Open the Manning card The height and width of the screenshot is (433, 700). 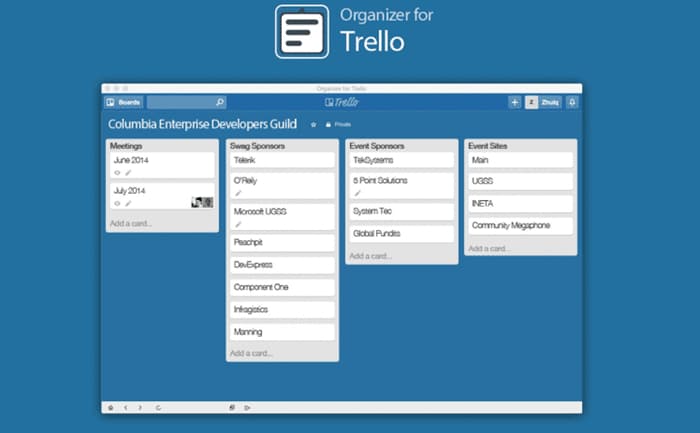coord(282,332)
